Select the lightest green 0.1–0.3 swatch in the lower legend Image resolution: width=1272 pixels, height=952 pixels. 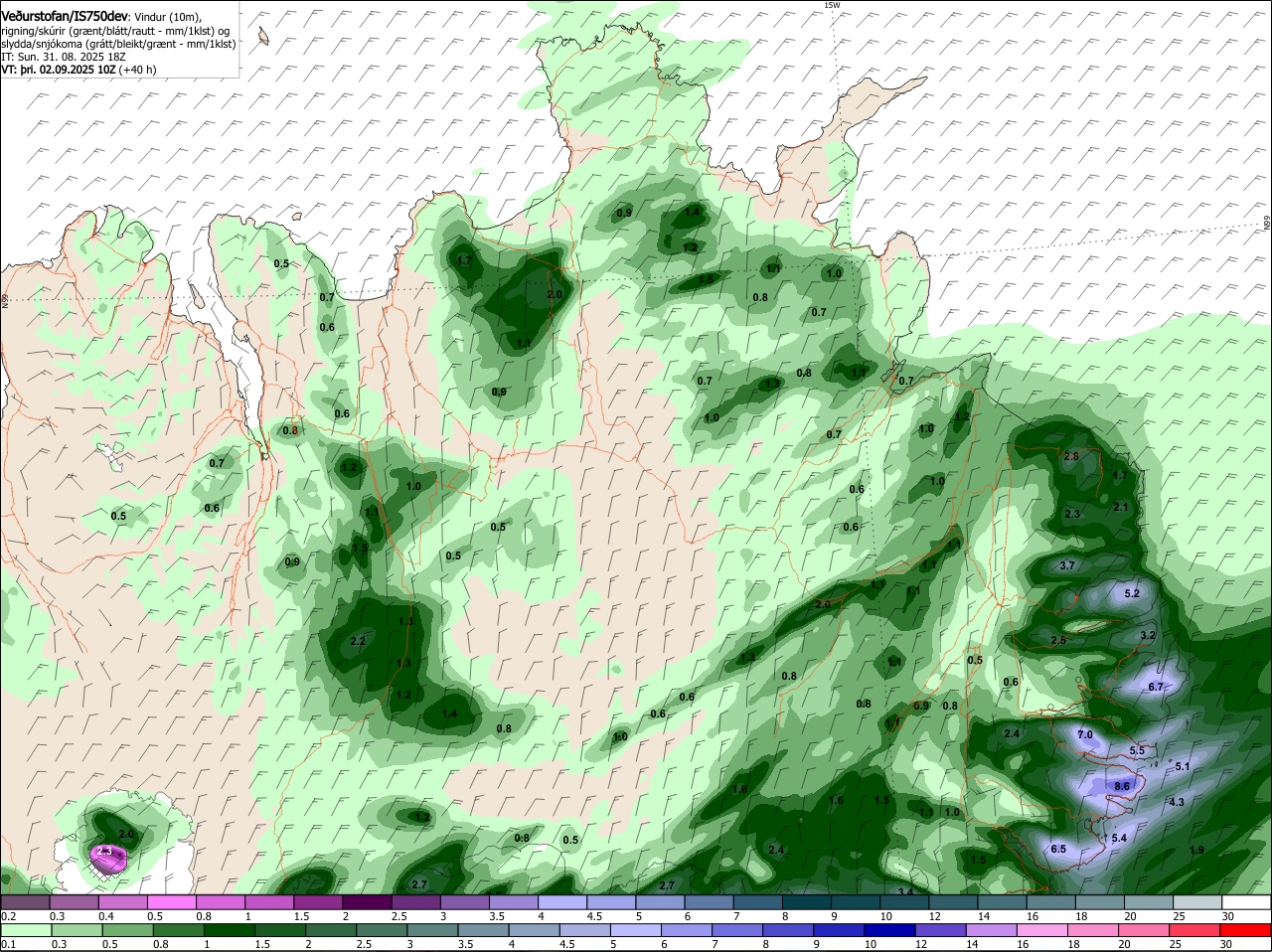click(27, 930)
